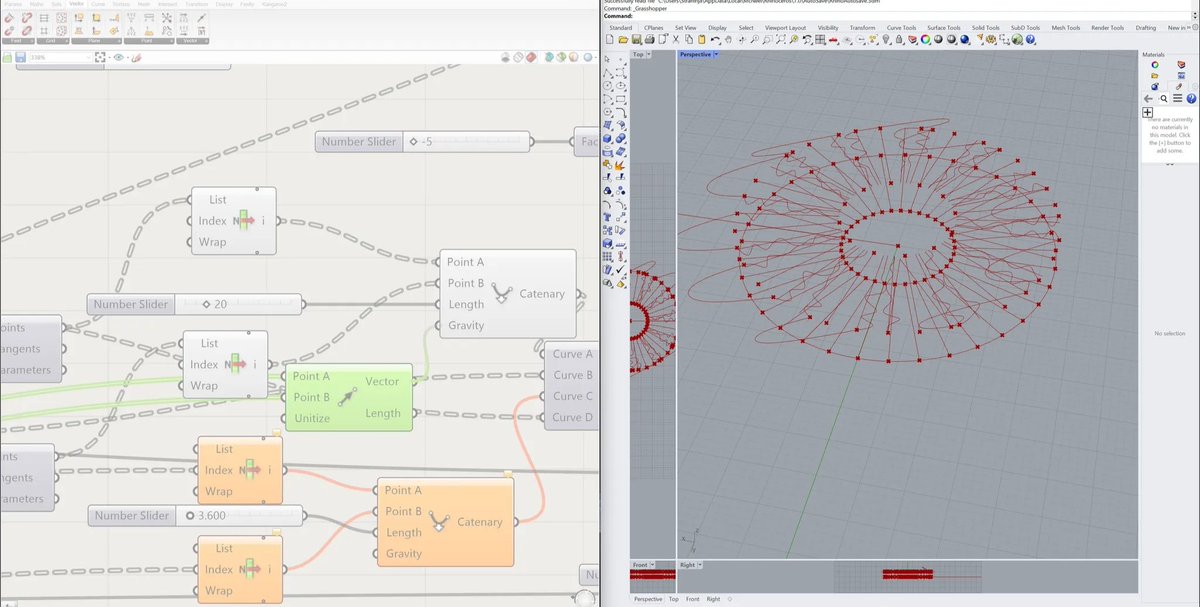Click the Grasshopper sketch pencil icon
The height and width of the screenshot is (607, 1200).
tap(137, 57)
